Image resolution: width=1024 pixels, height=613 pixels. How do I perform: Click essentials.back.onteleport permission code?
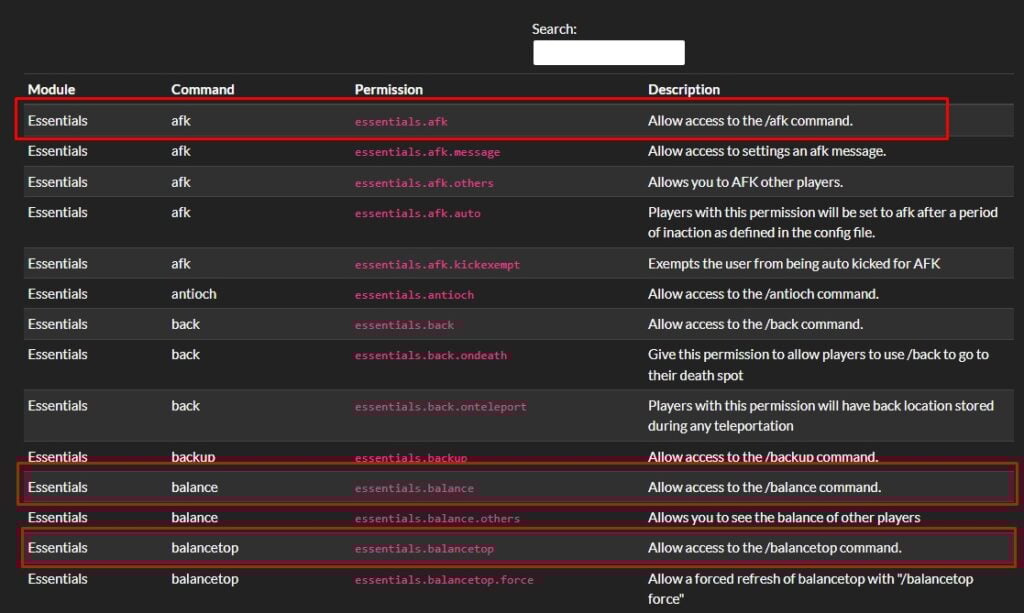pos(440,407)
